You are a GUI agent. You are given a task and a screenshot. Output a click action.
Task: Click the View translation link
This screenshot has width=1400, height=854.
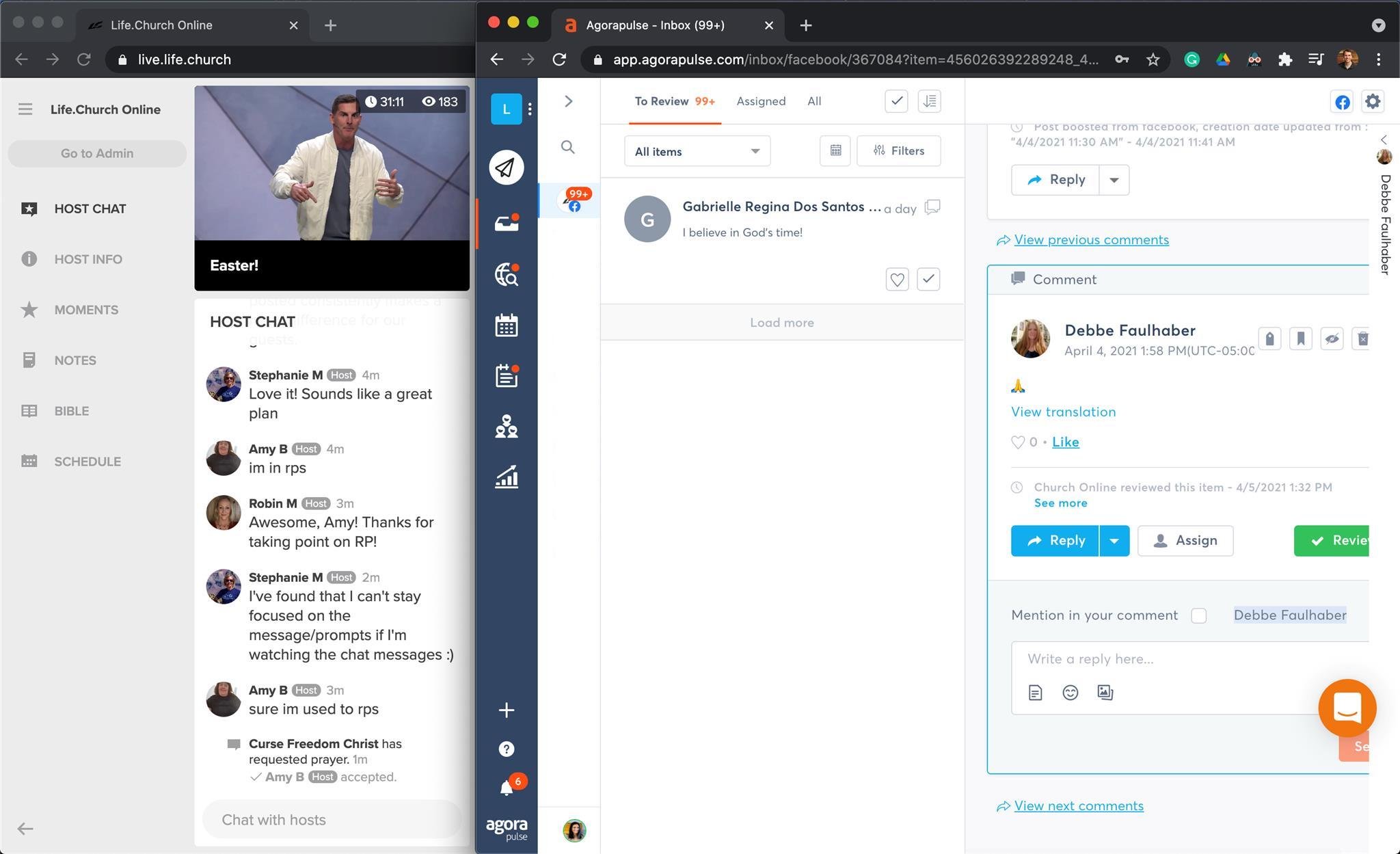(x=1063, y=412)
